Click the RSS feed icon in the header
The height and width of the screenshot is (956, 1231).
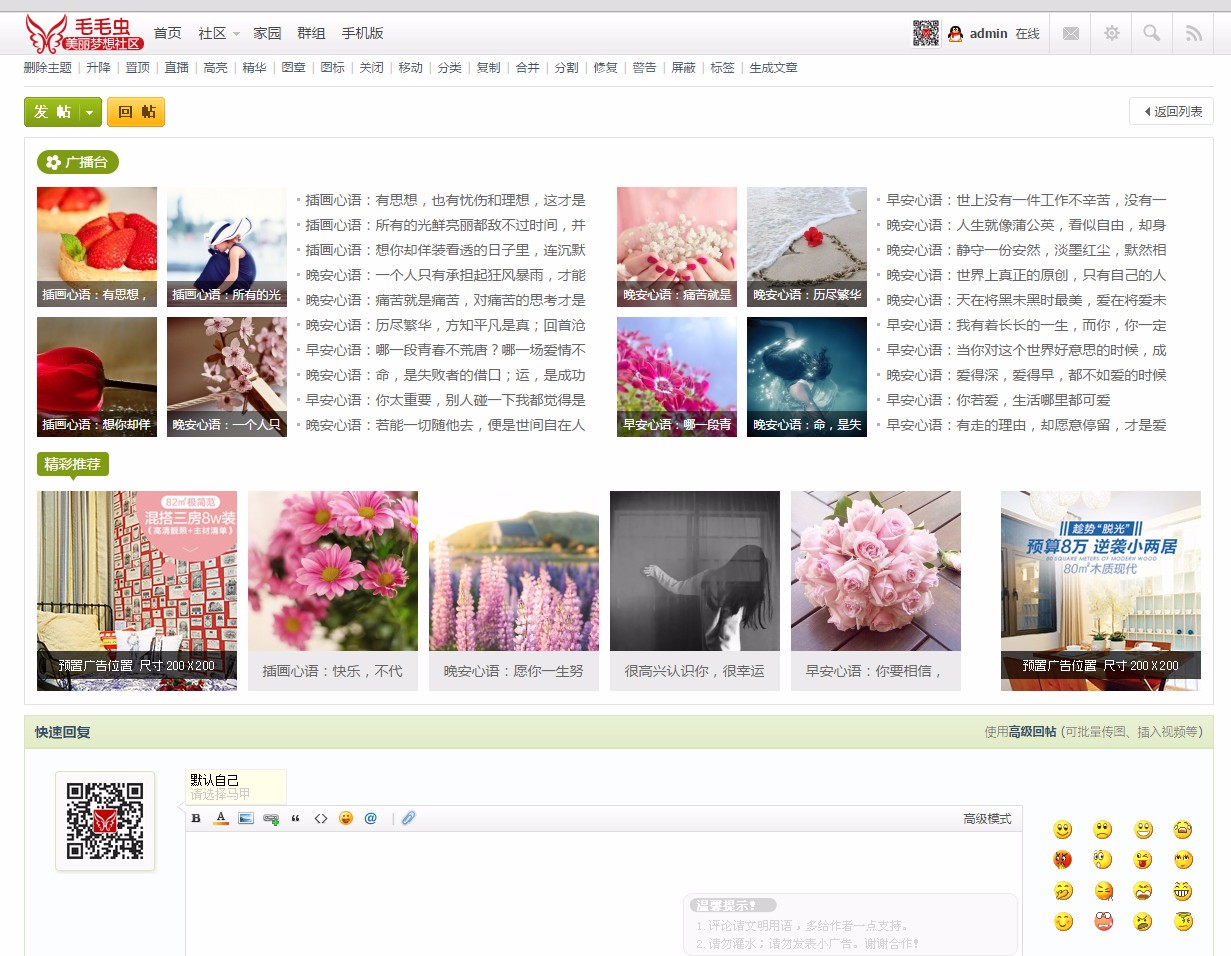pos(1194,33)
